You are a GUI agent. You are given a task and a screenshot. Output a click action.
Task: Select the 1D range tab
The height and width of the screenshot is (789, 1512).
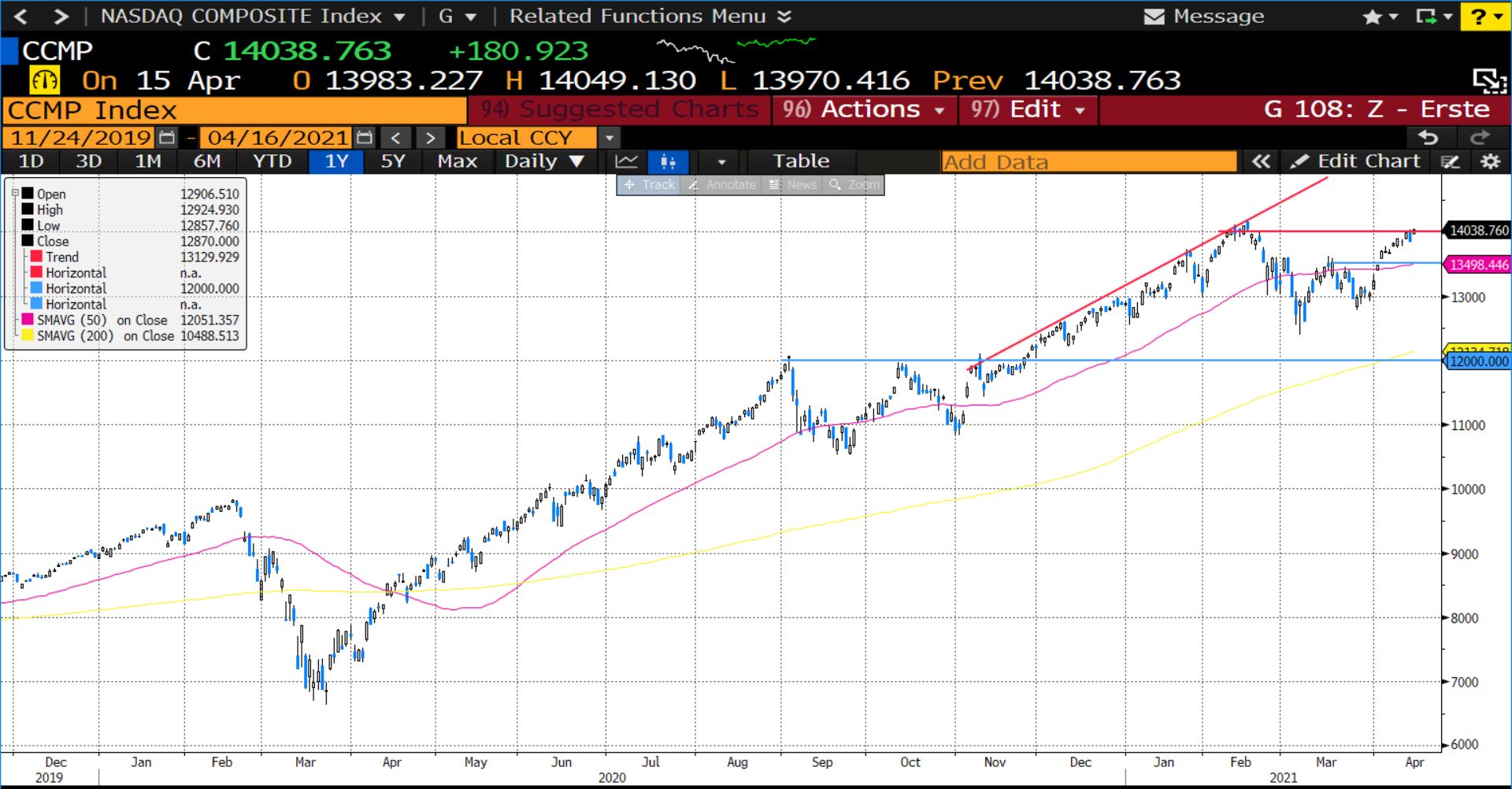coord(31,161)
